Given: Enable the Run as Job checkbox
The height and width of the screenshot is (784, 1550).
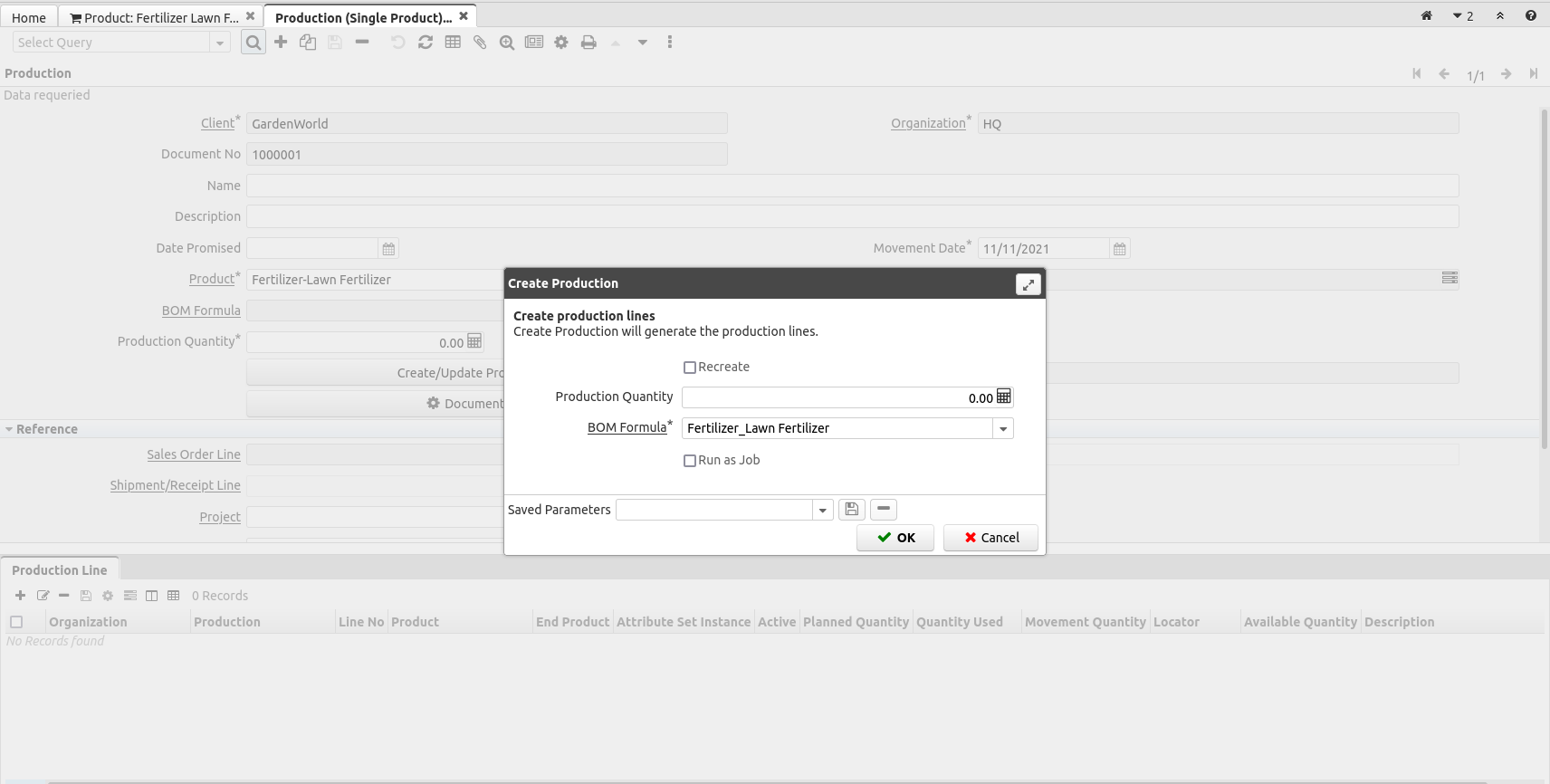Looking at the screenshot, I should pyautogui.click(x=690, y=461).
